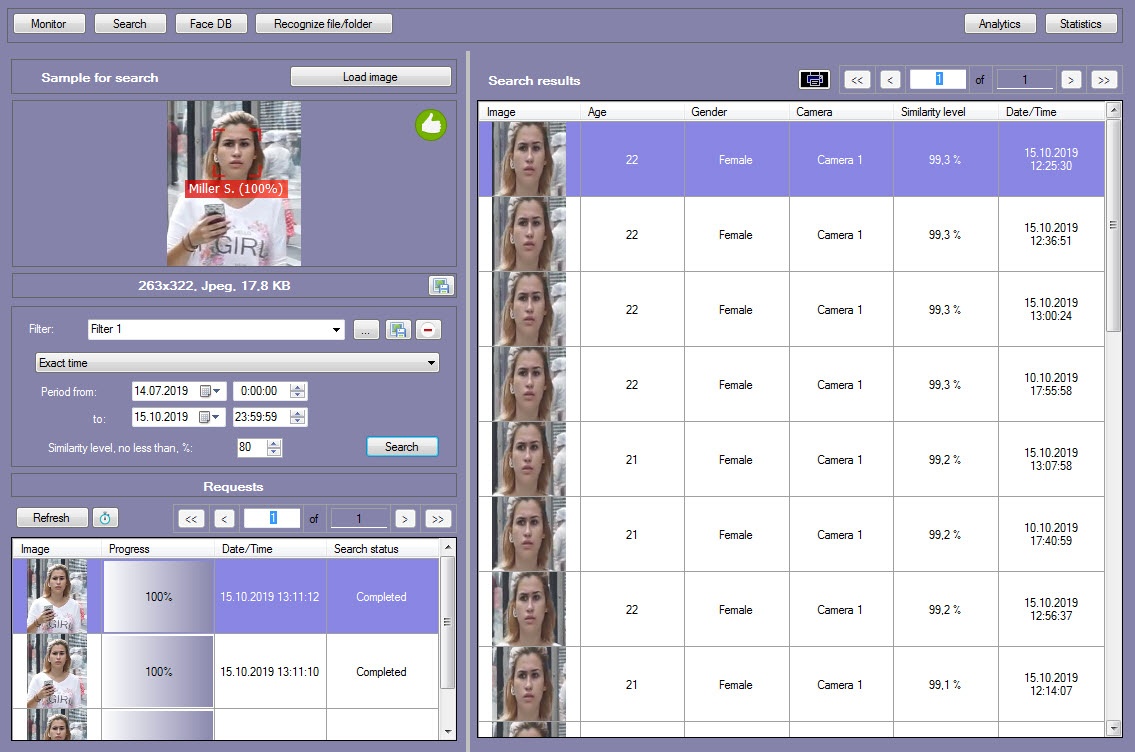This screenshot has height=752, width=1135.
Task: Expand the Filter 1 dropdown
Action: 336,329
